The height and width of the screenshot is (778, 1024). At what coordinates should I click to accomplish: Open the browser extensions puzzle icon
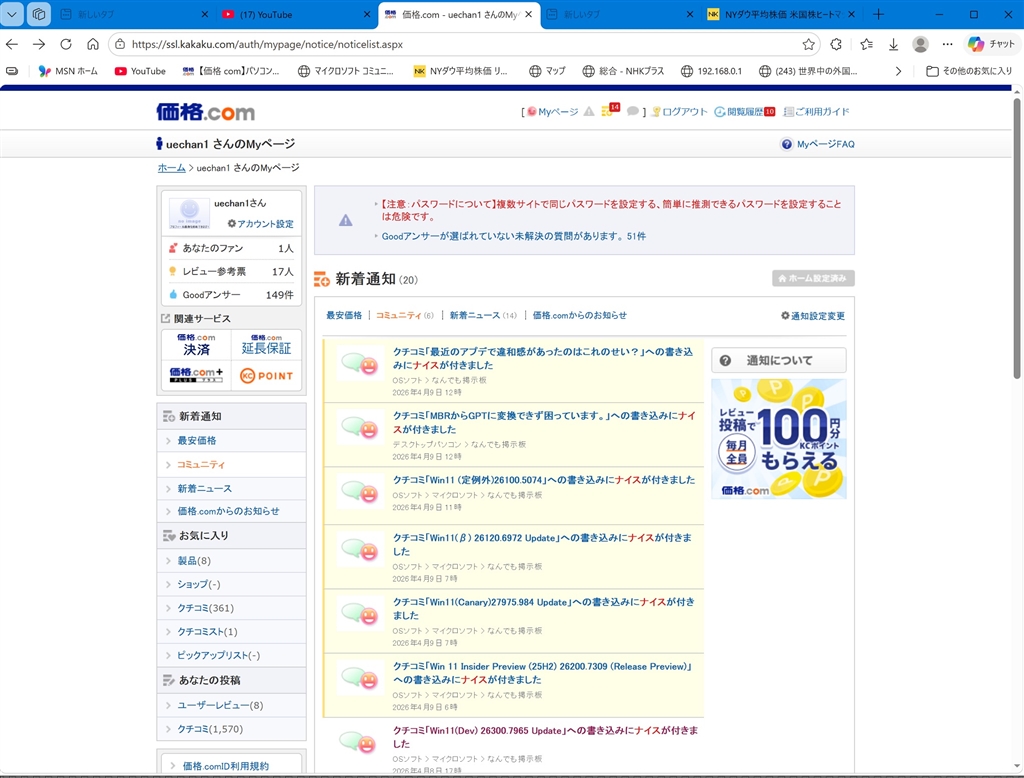836,44
